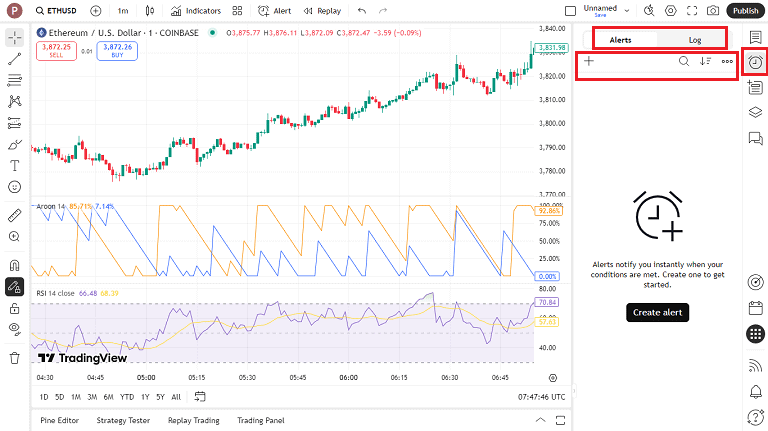This screenshot has width=768, height=431.
Task: Open the alerts sort options
Action: (x=705, y=61)
